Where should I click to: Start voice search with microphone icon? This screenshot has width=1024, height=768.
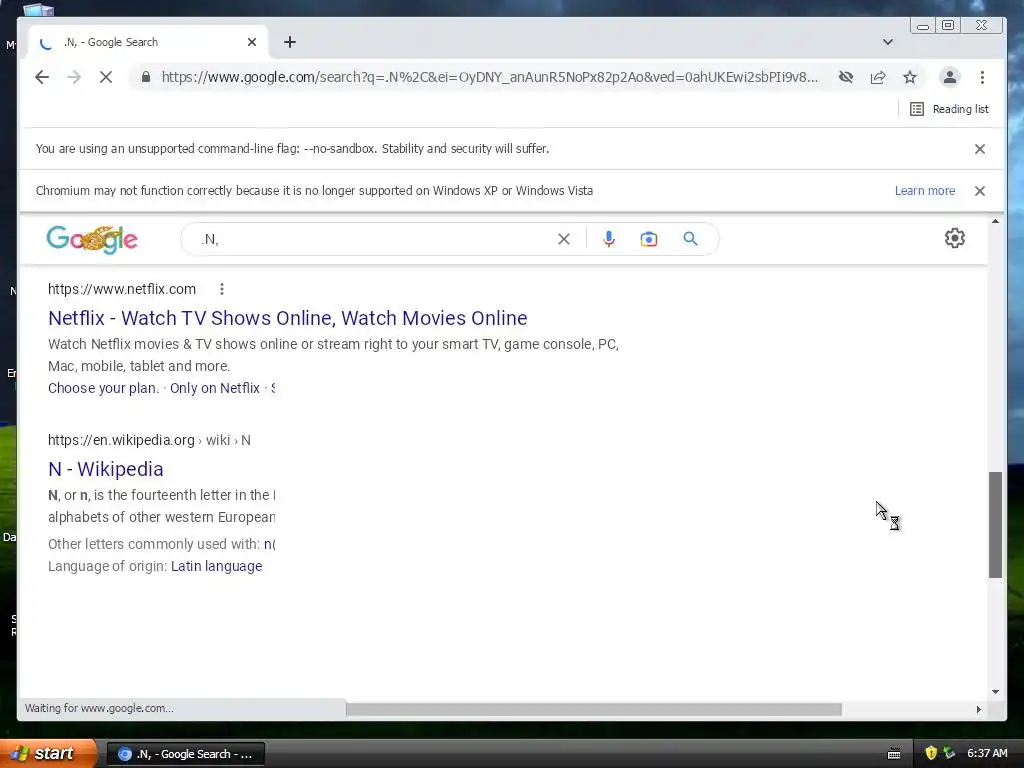(x=609, y=239)
